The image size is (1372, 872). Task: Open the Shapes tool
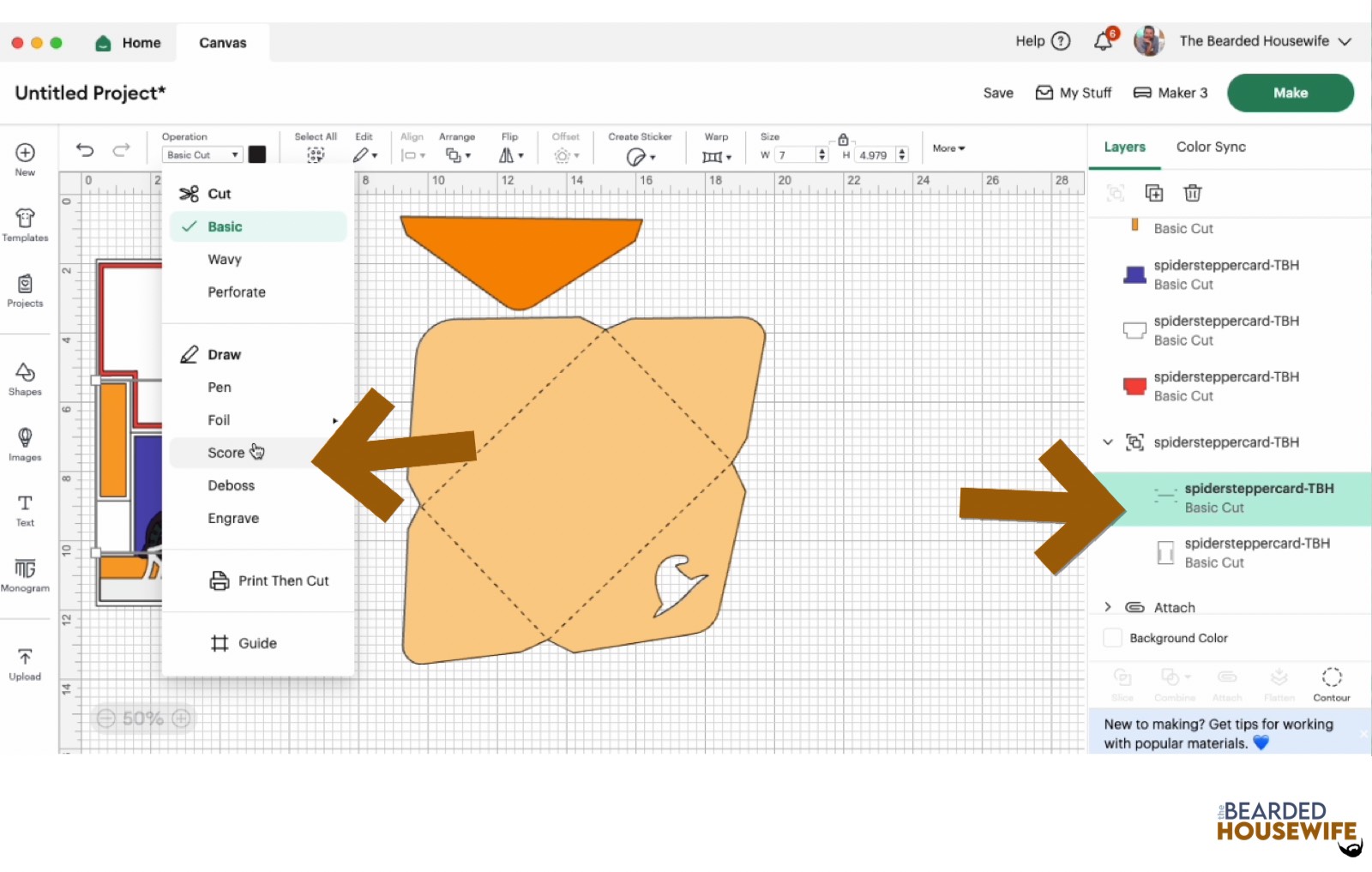pos(25,378)
